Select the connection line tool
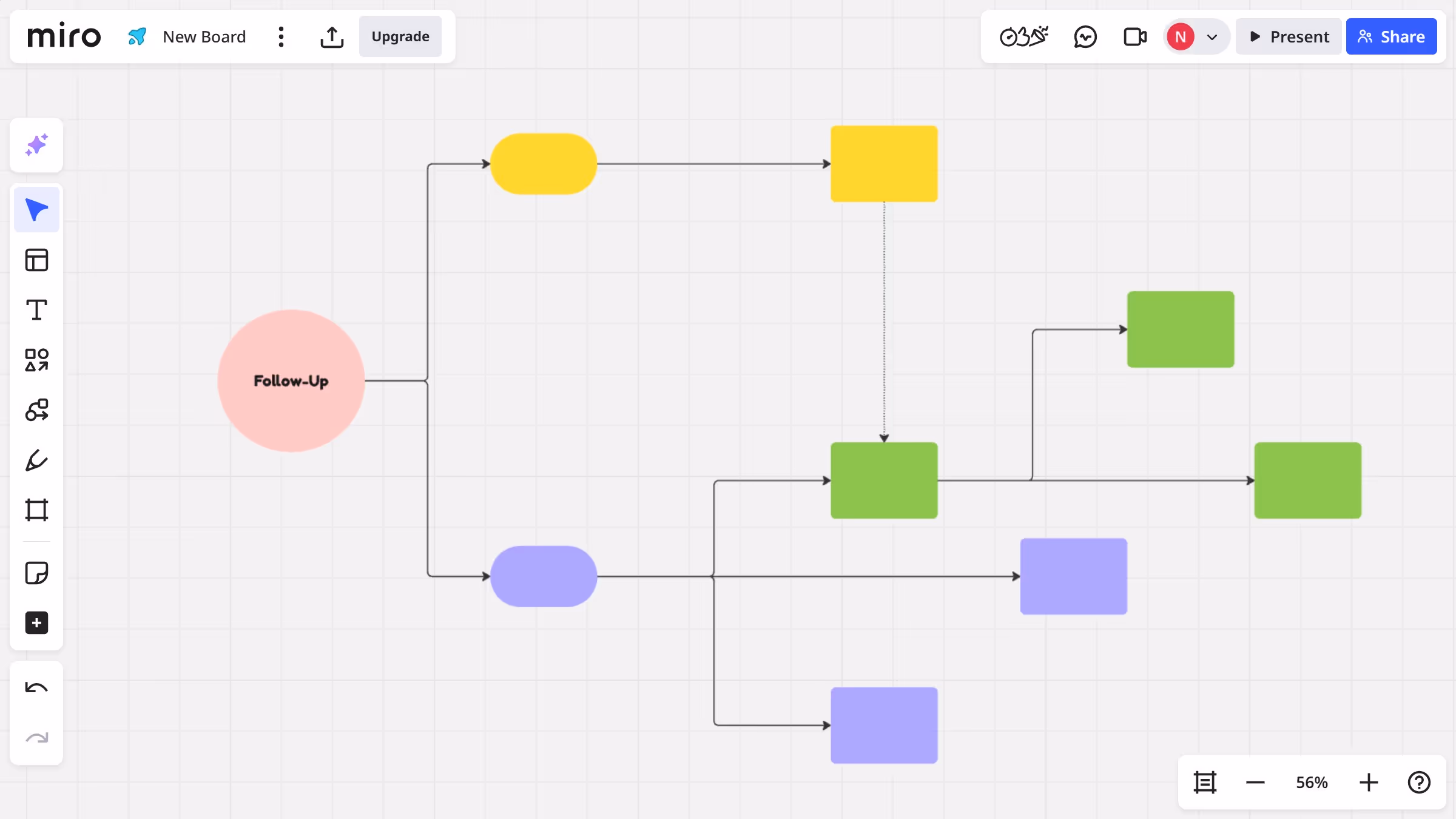This screenshot has width=1456, height=819. point(36,409)
